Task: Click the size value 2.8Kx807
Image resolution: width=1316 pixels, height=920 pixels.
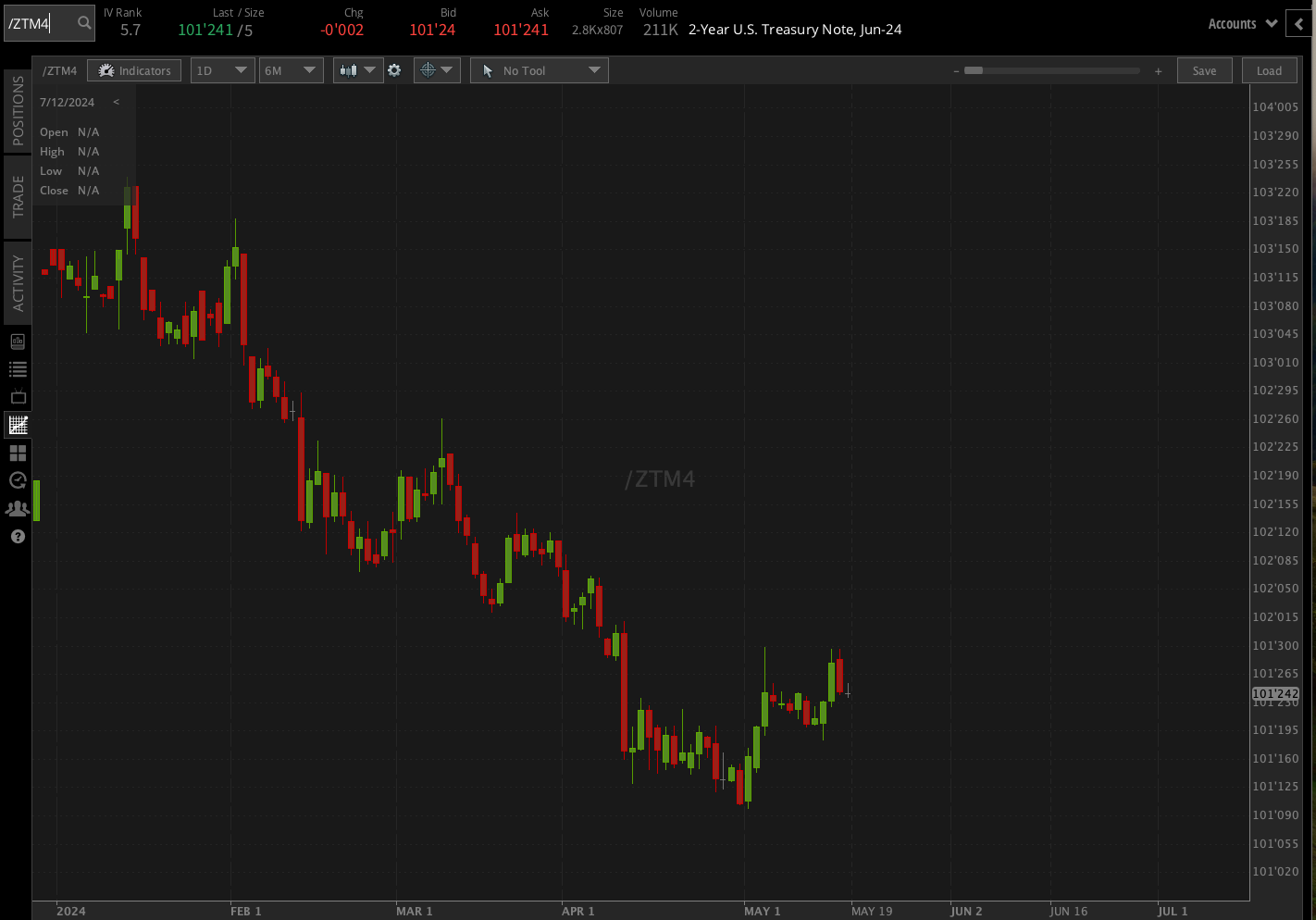Action: pyautogui.click(x=598, y=30)
